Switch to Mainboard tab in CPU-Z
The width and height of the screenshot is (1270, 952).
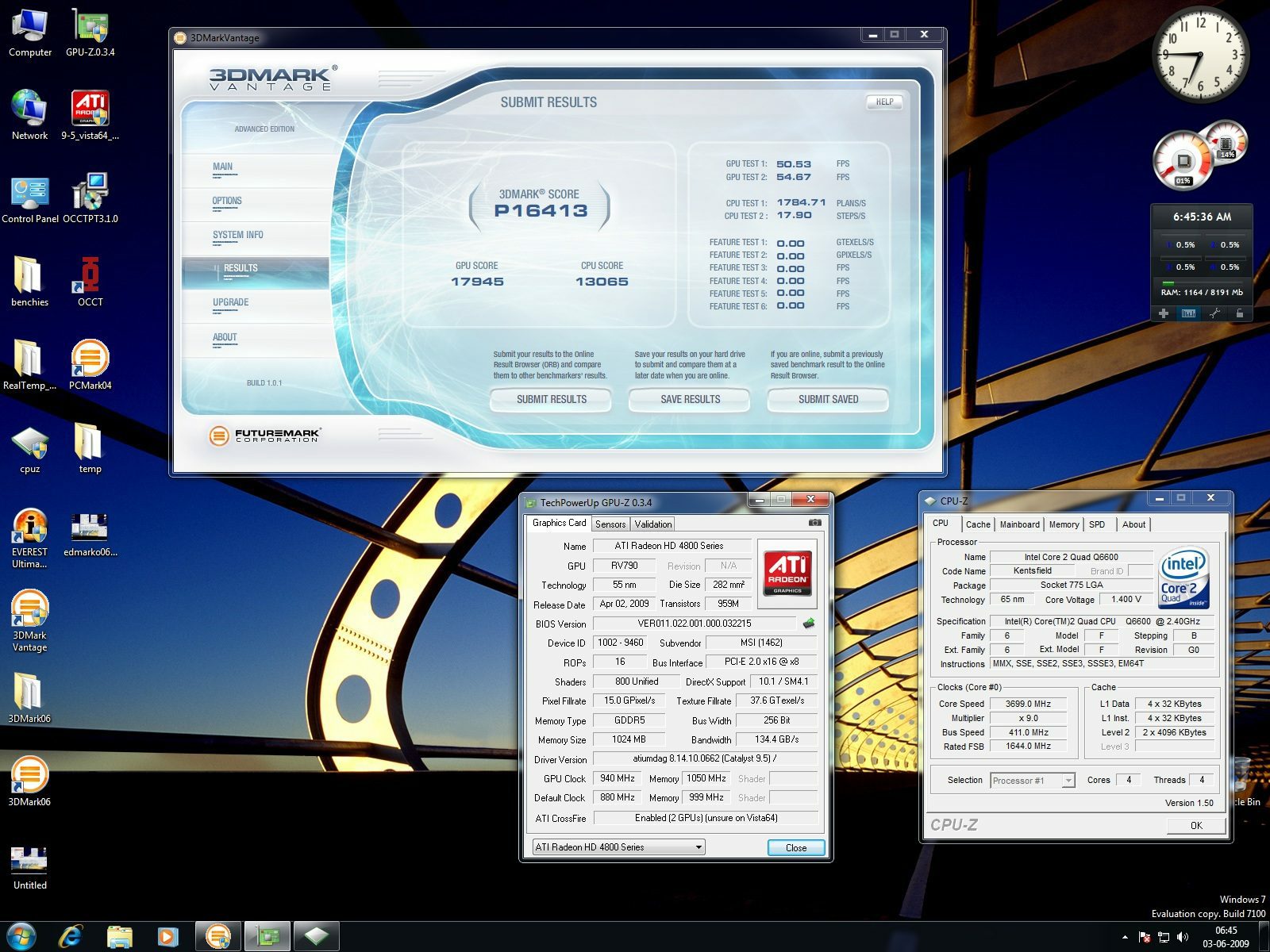[x=1019, y=524]
